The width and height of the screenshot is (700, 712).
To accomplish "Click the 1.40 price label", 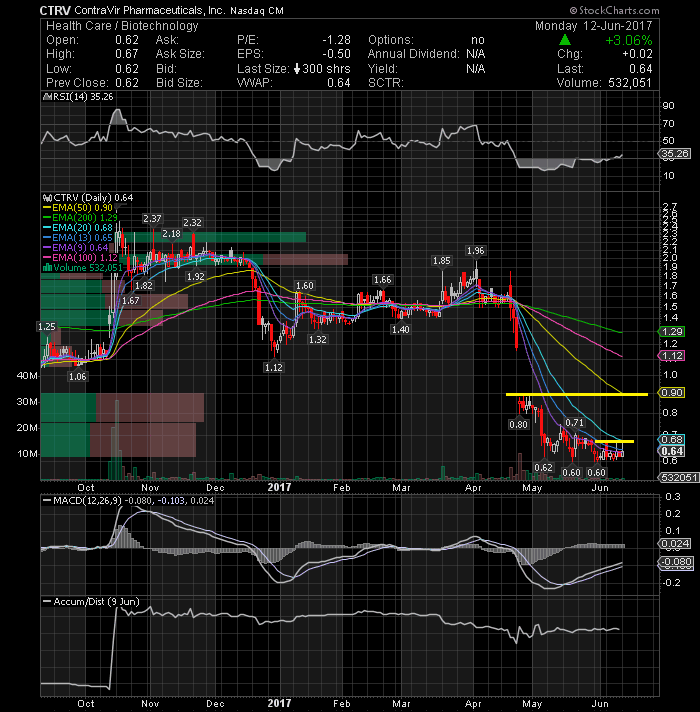I will coord(400,330).
